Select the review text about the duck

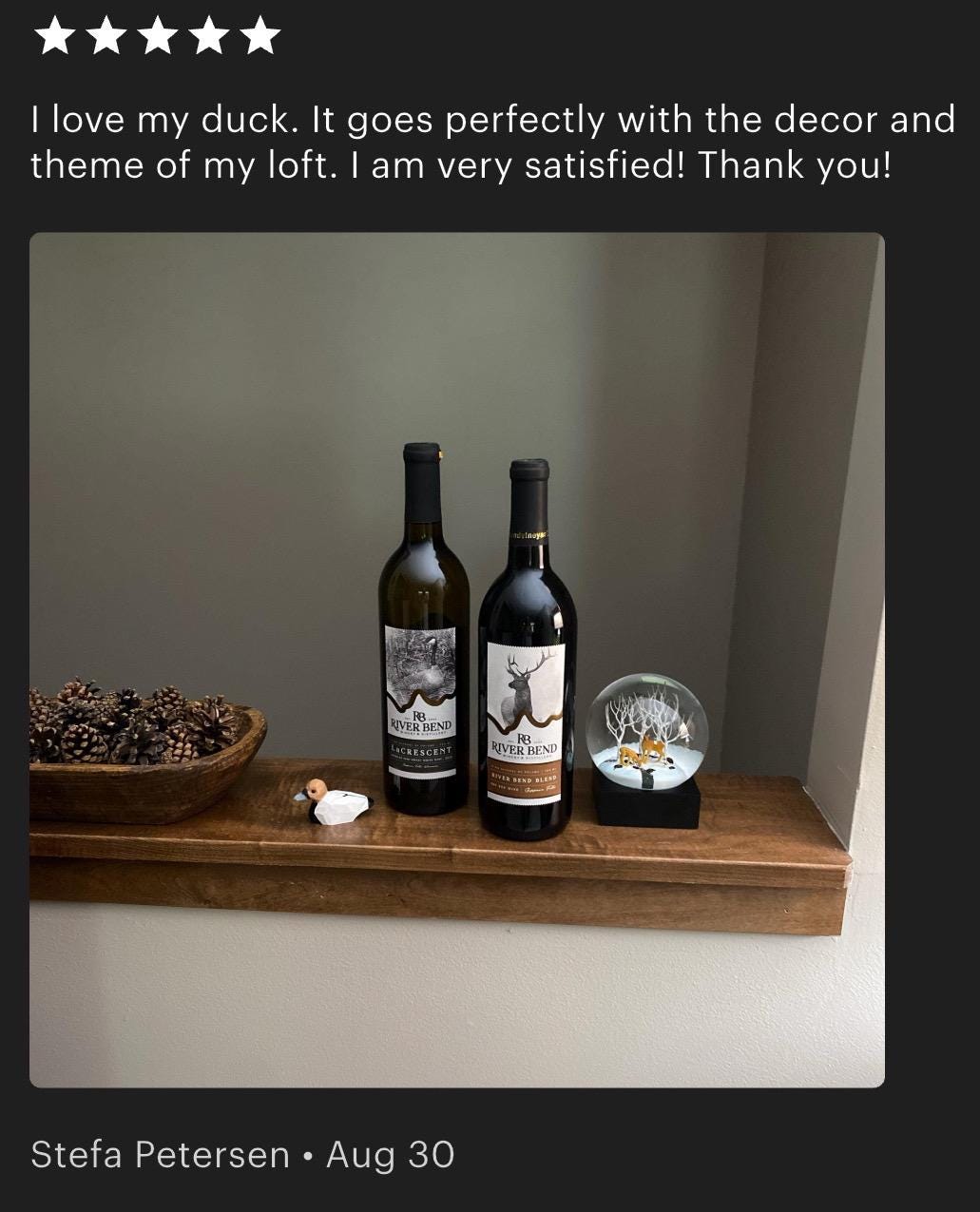tap(492, 143)
